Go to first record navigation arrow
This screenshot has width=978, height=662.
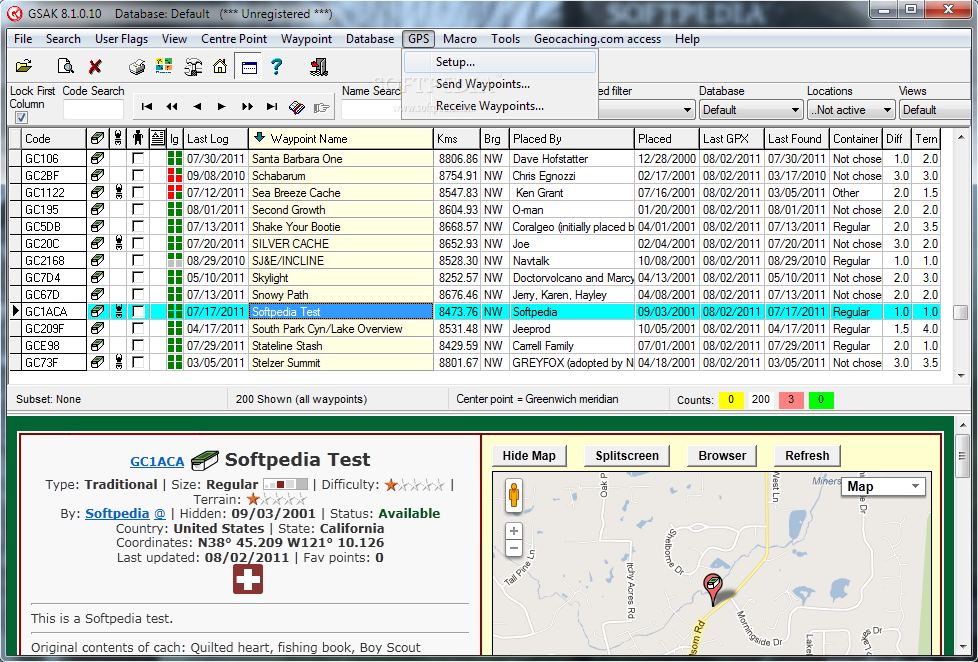pyautogui.click(x=147, y=107)
